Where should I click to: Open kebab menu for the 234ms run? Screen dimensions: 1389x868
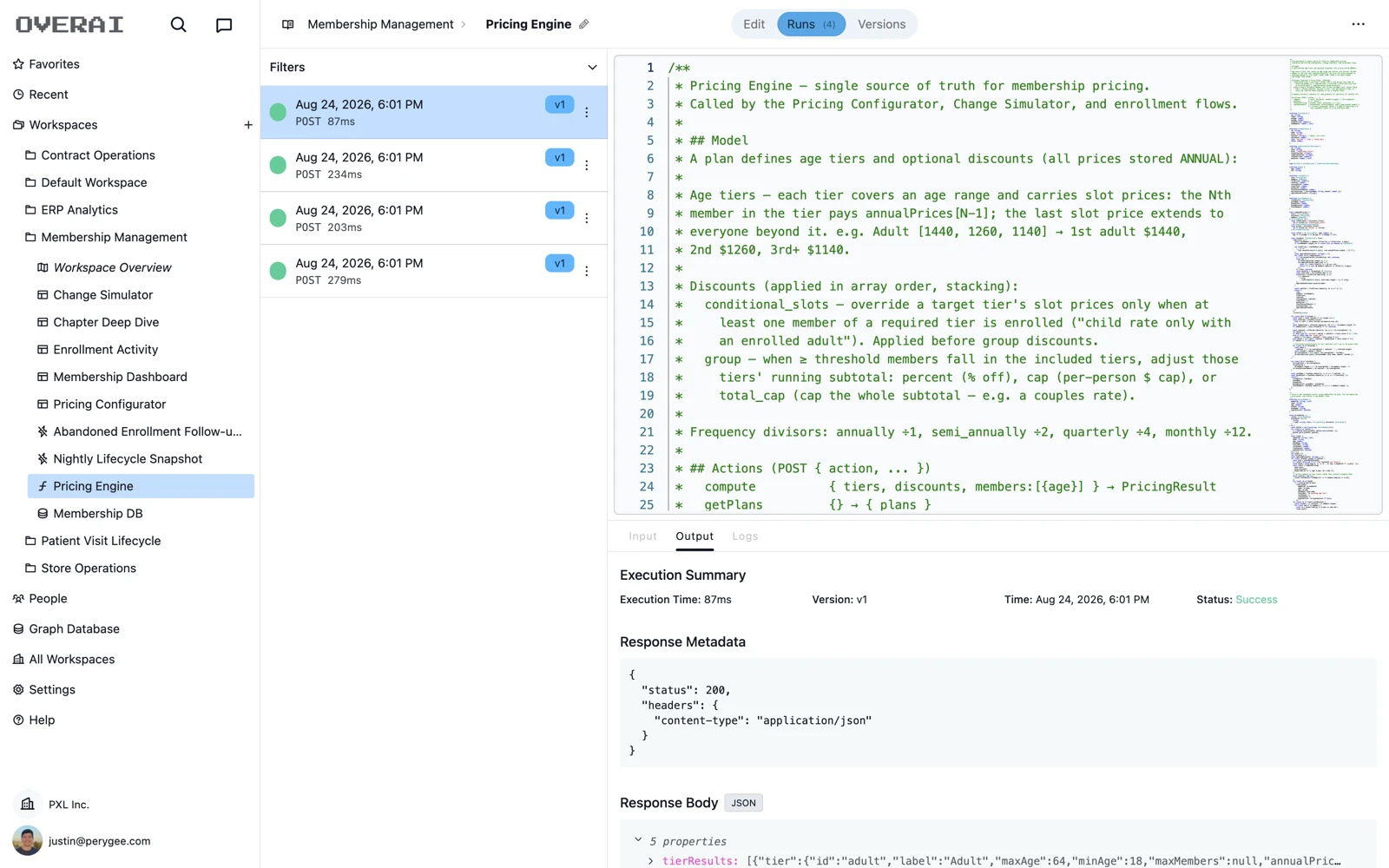(x=587, y=165)
